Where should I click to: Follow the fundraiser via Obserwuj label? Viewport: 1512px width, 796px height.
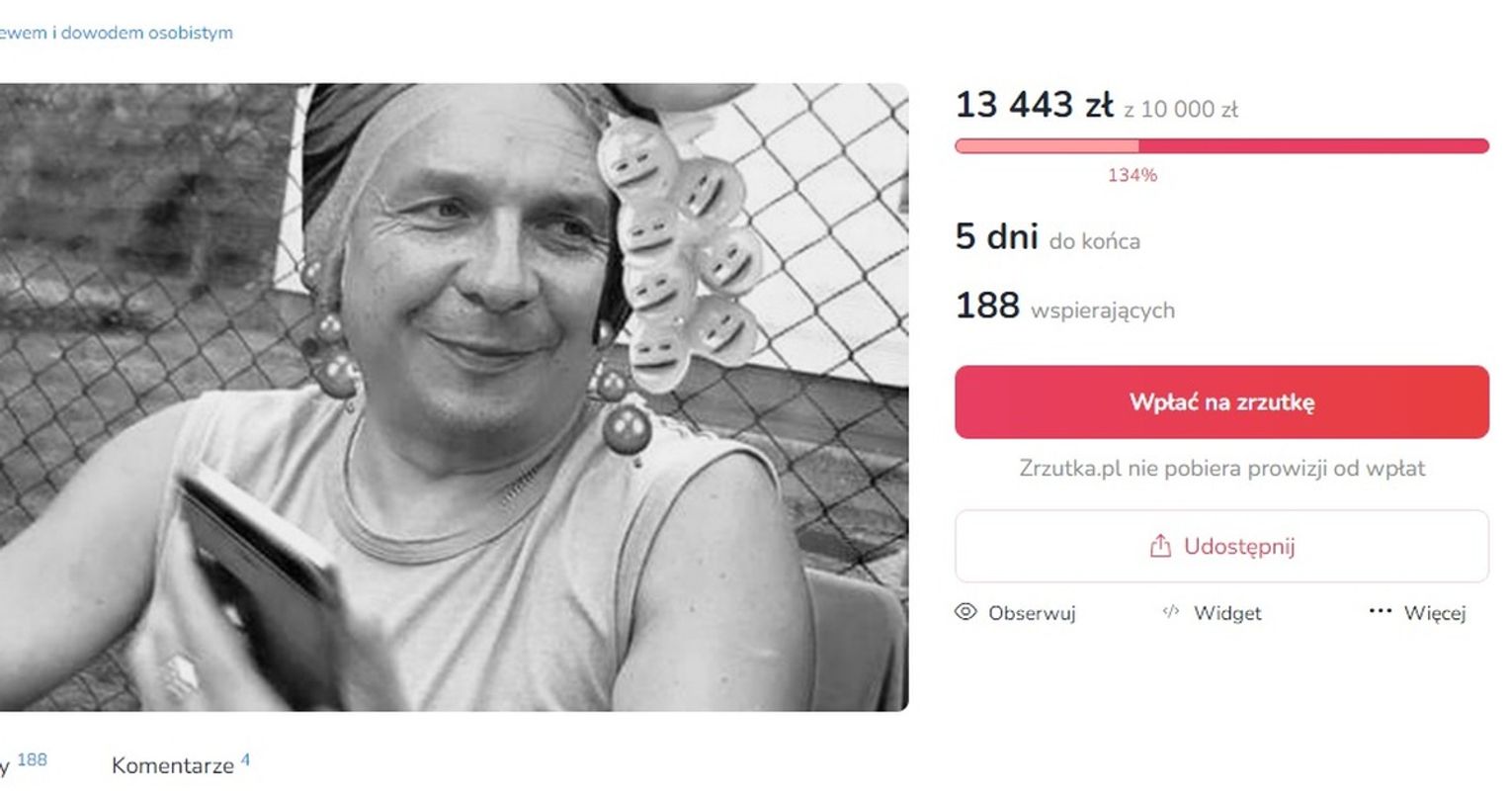[1032, 613]
